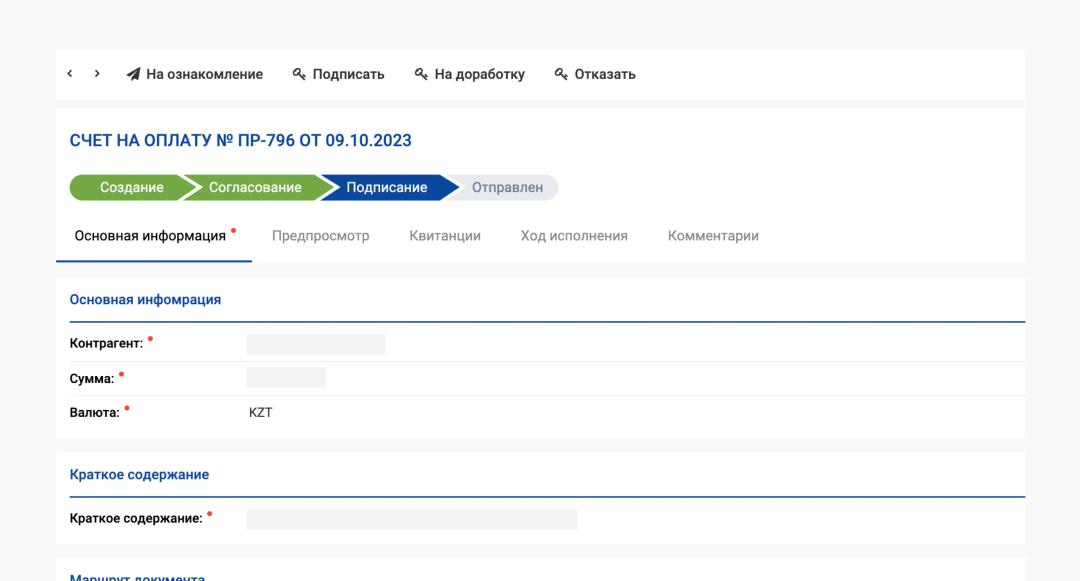Viewport: 1080px width, 581px height.
Task: Go to previous document with left arrow
Action: click(x=70, y=74)
